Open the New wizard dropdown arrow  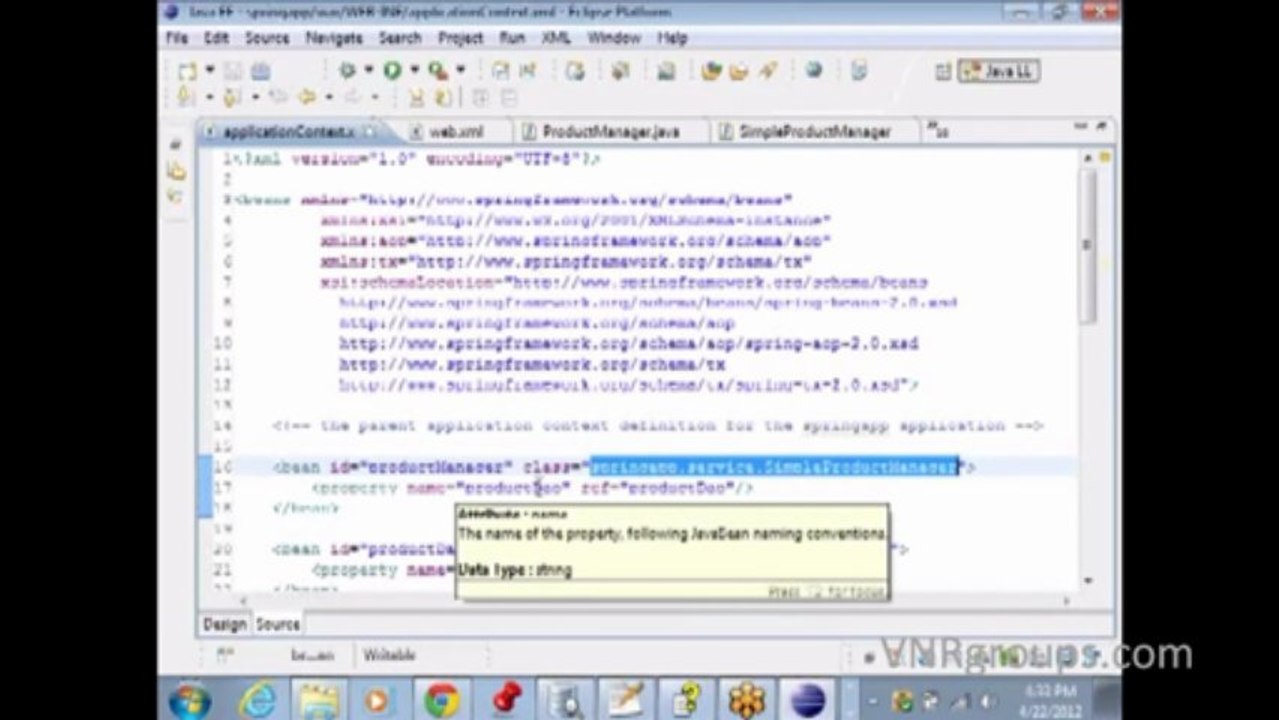210,71
